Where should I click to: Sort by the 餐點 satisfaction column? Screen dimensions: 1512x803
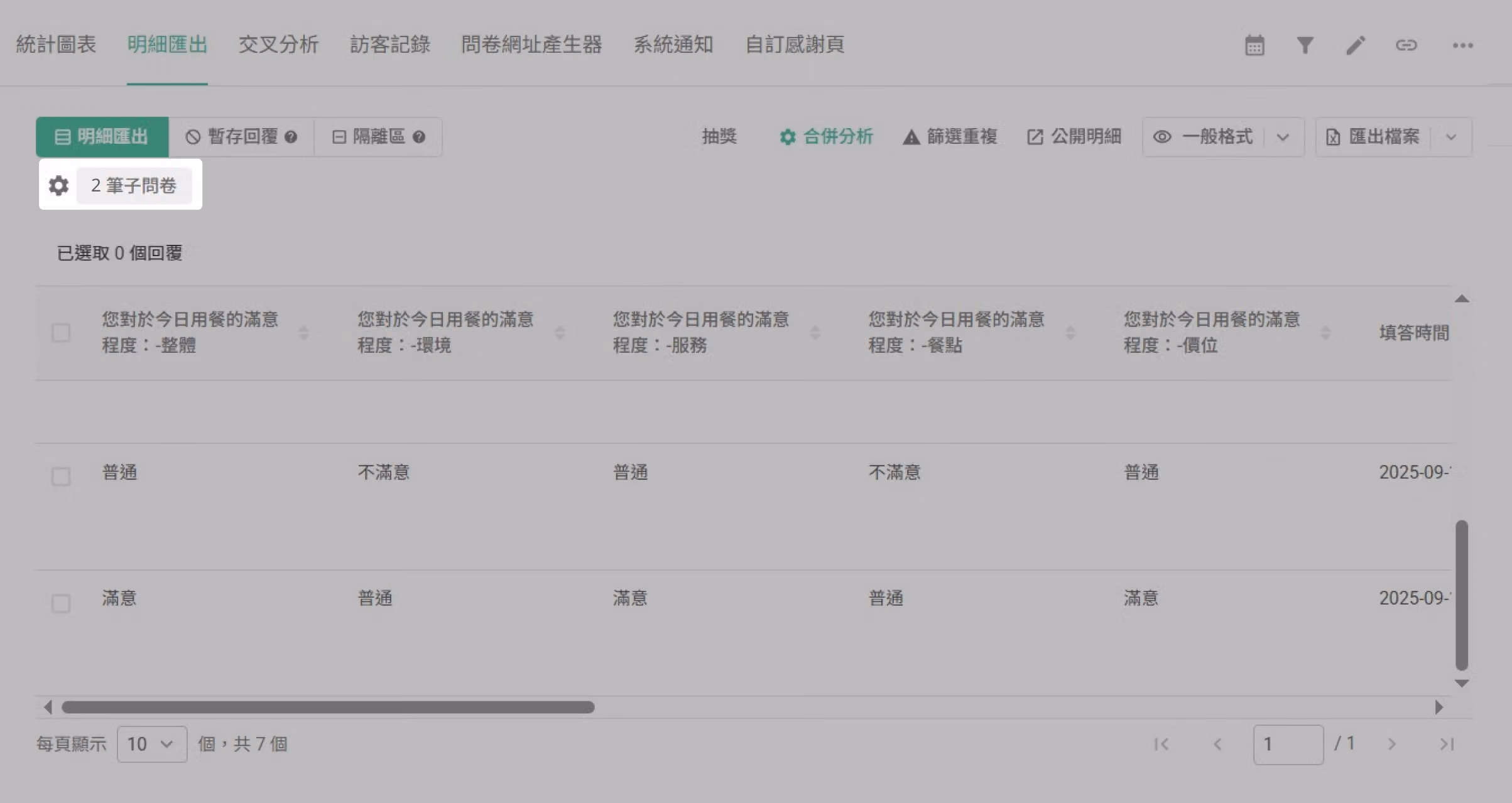tap(1070, 333)
